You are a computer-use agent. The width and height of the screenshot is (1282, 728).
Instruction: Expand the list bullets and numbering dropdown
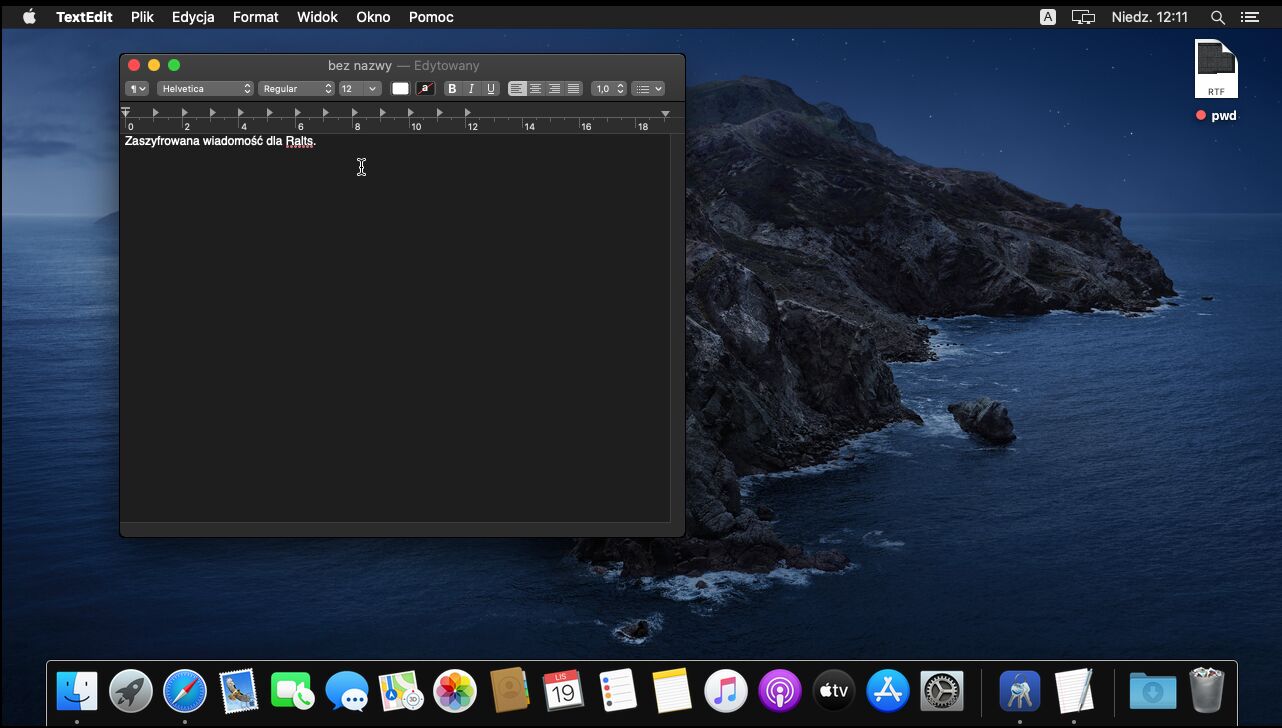pyautogui.click(x=648, y=89)
